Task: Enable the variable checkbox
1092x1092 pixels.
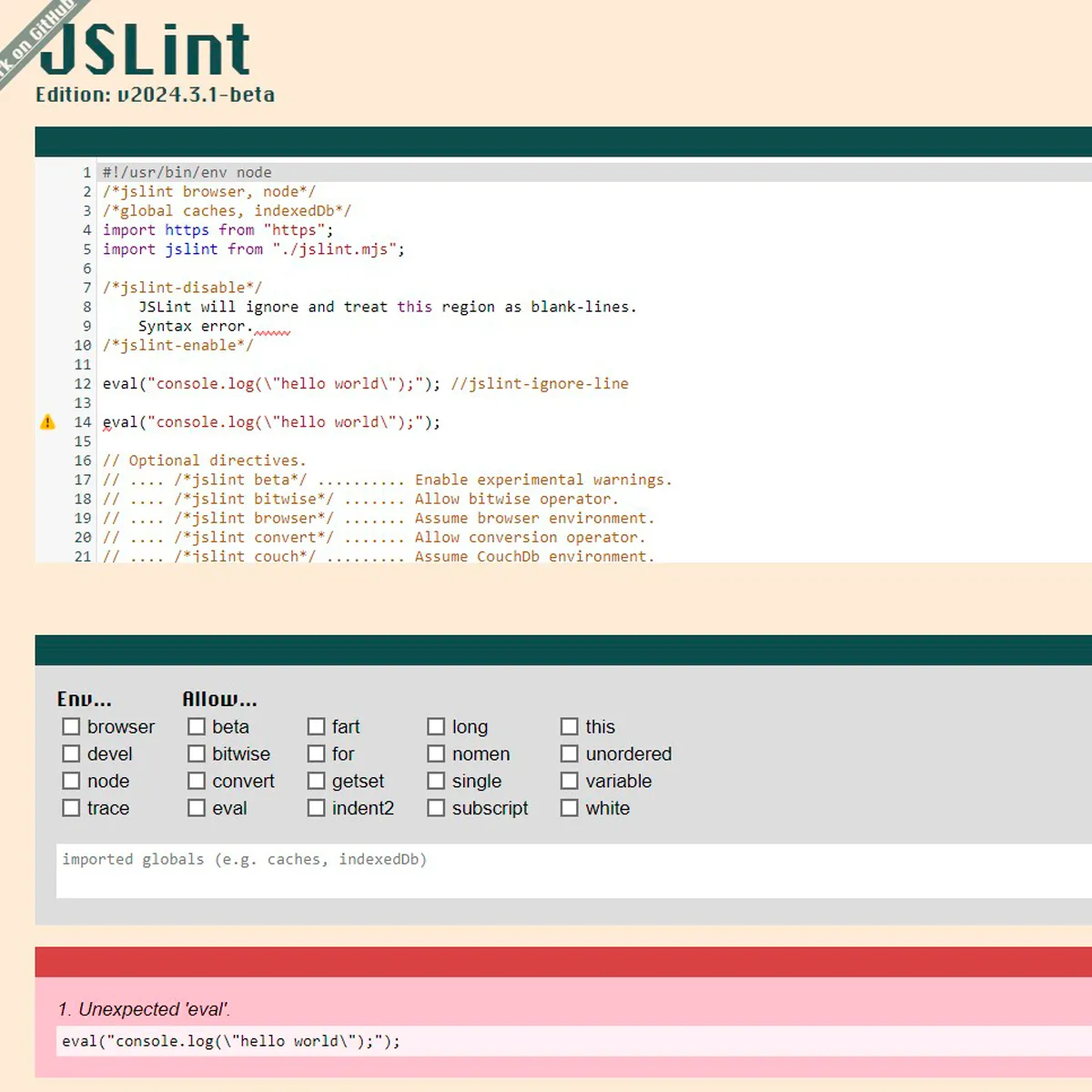Action: [570, 781]
